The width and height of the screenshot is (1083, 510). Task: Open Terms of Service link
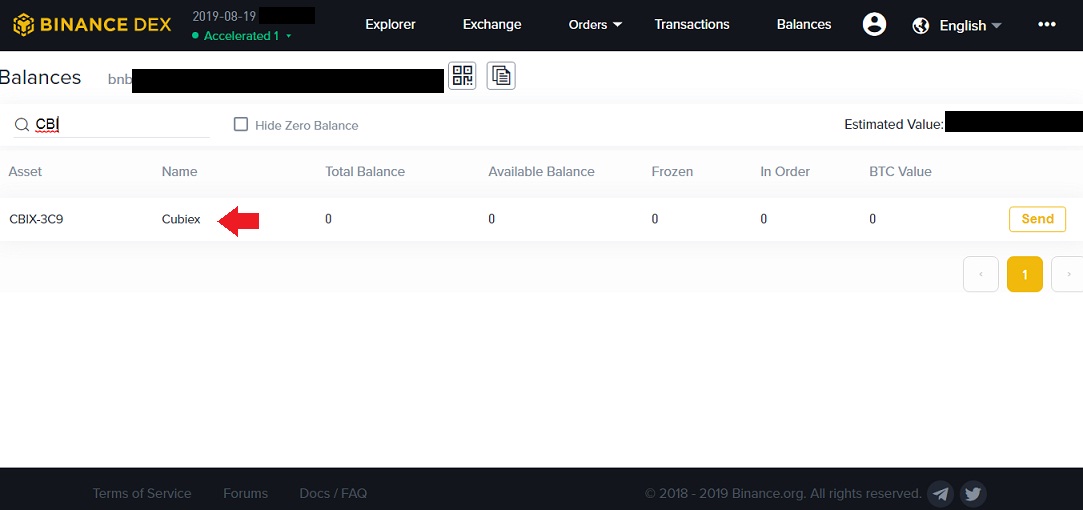142,493
